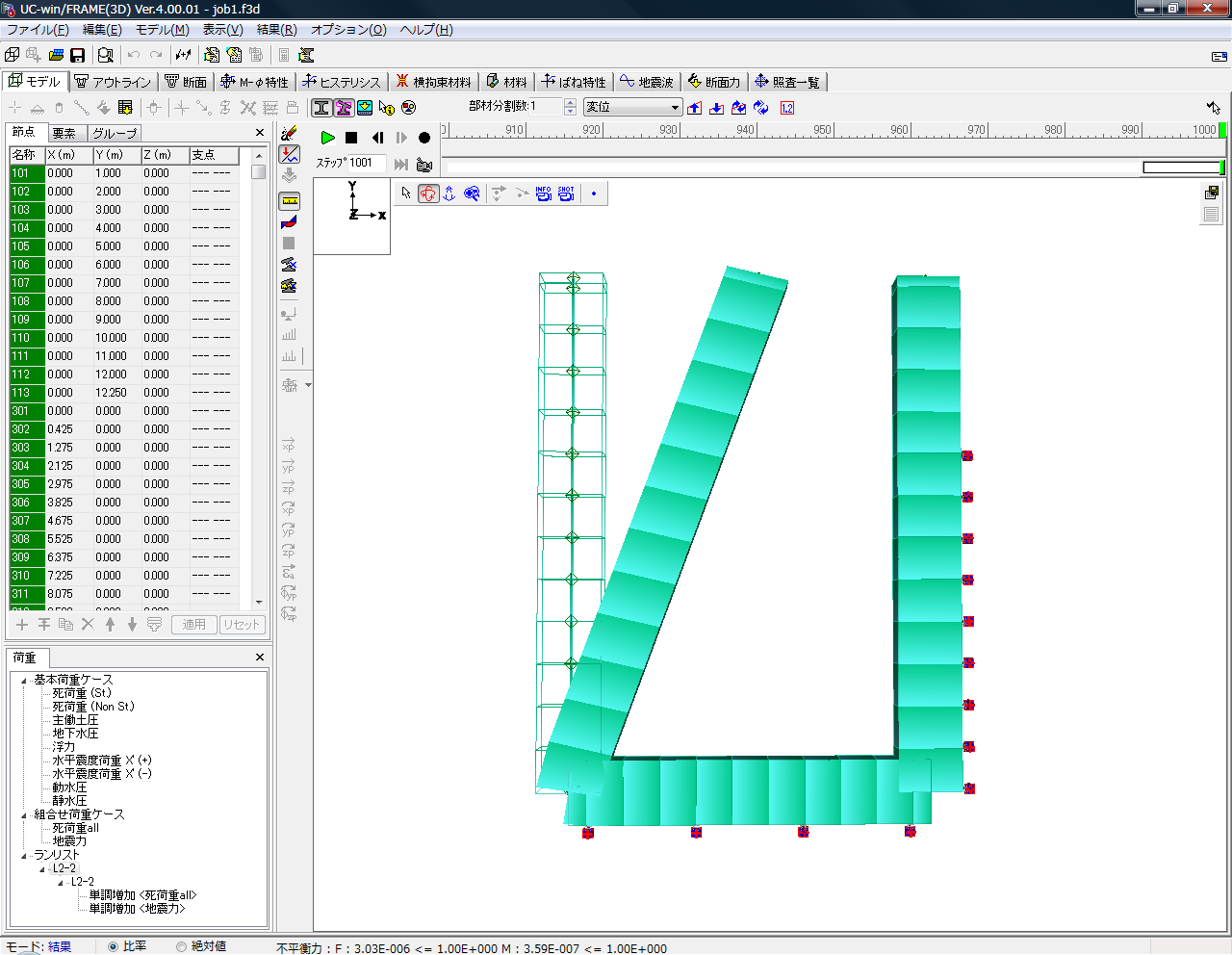Viewport: 1232px width, 955px height.
Task: Select the 比率 radio button
Action: pyautogui.click(x=114, y=946)
